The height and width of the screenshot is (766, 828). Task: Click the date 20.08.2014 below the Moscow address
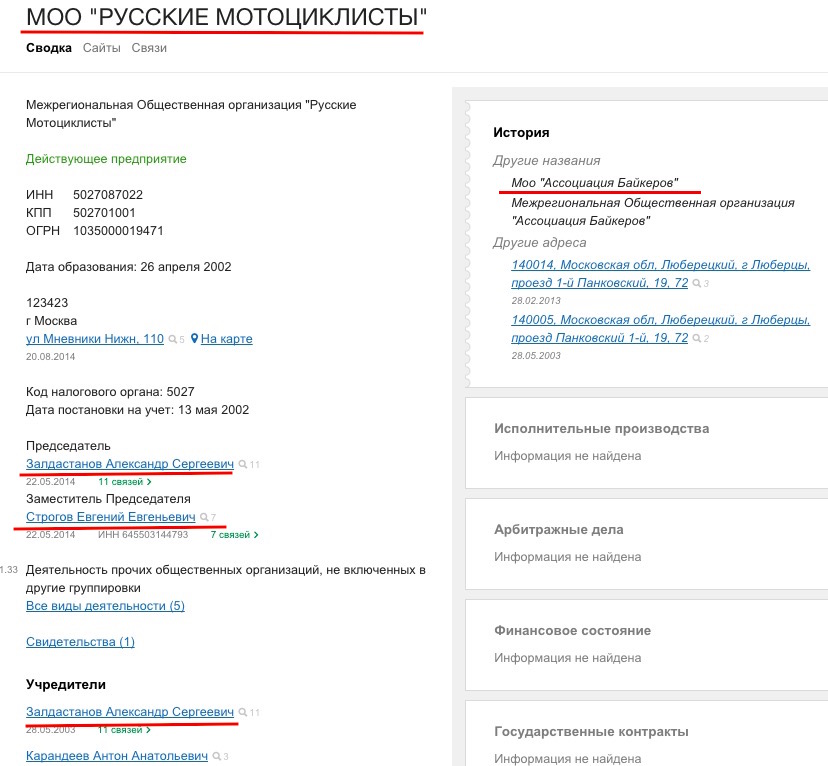click(x=51, y=356)
